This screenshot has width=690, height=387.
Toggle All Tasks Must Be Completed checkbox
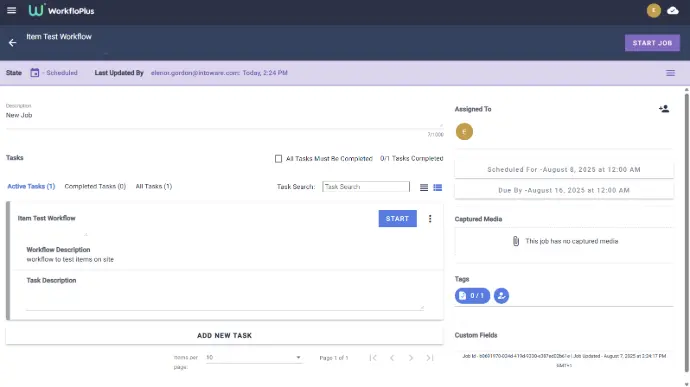(x=279, y=158)
